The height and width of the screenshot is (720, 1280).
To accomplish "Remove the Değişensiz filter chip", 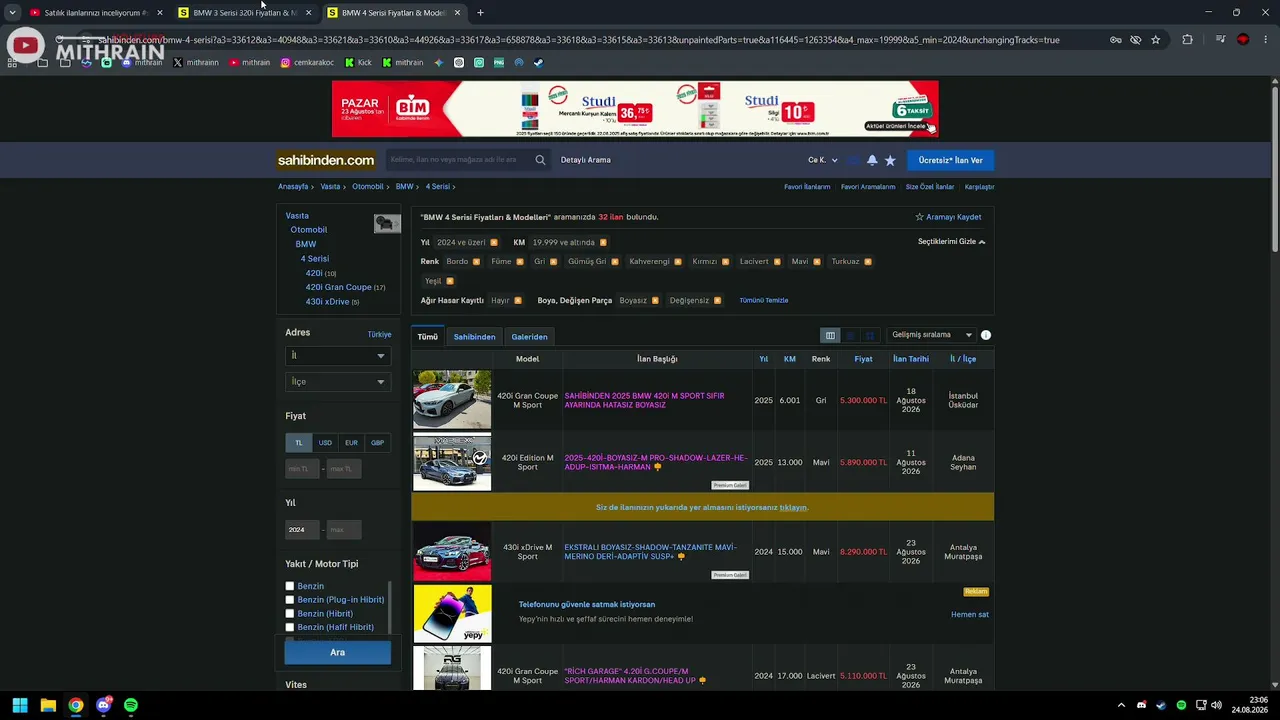I will point(718,300).
